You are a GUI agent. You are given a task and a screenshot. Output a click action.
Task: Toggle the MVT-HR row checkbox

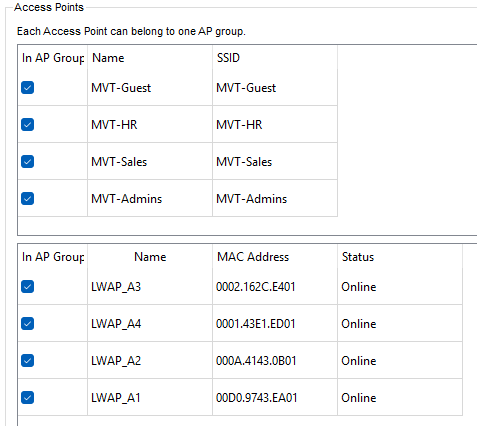(27, 125)
